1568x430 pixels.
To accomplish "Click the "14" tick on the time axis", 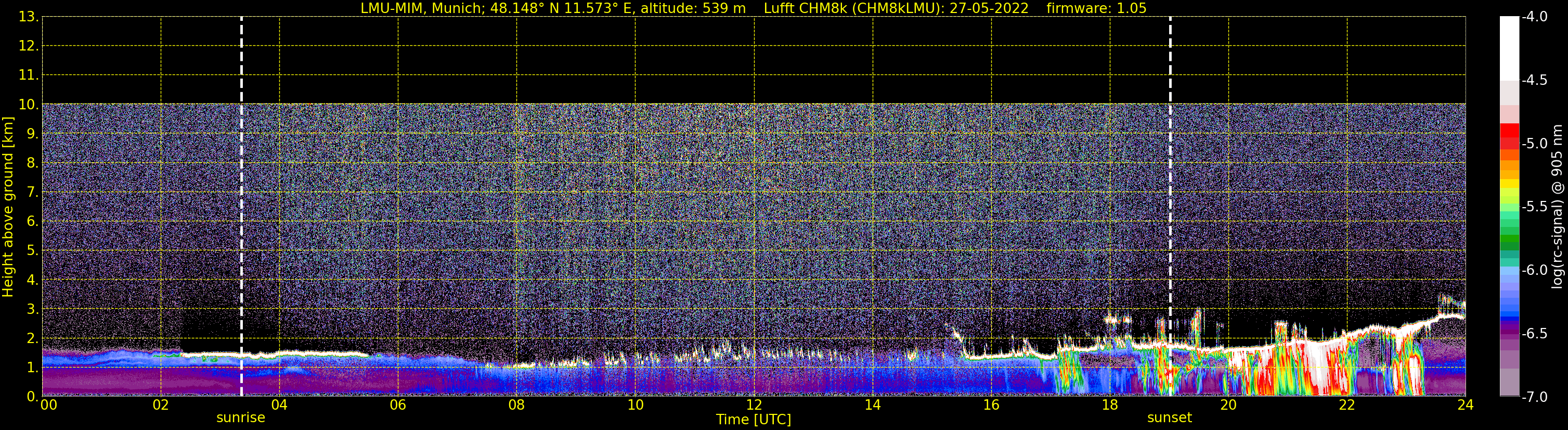I will click(x=873, y=405).
